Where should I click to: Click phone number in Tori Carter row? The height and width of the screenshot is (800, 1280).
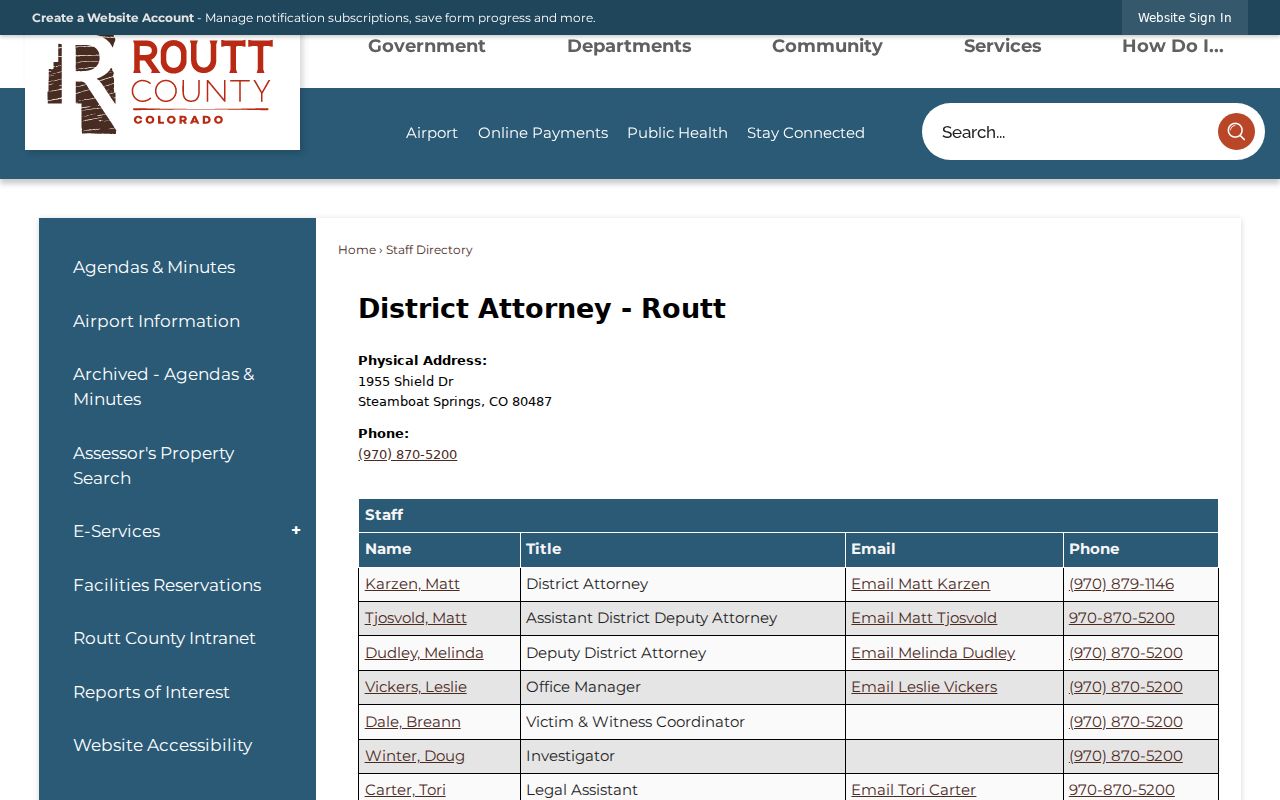click(1122, 790)
